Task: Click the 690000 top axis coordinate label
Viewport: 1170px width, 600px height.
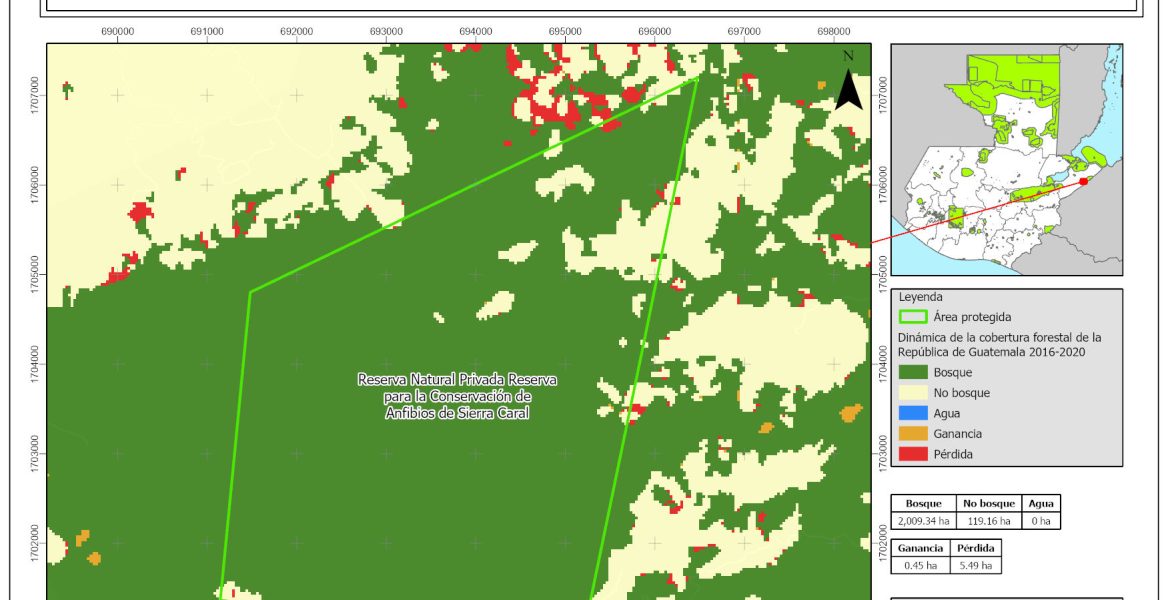Action: [118, 31]
